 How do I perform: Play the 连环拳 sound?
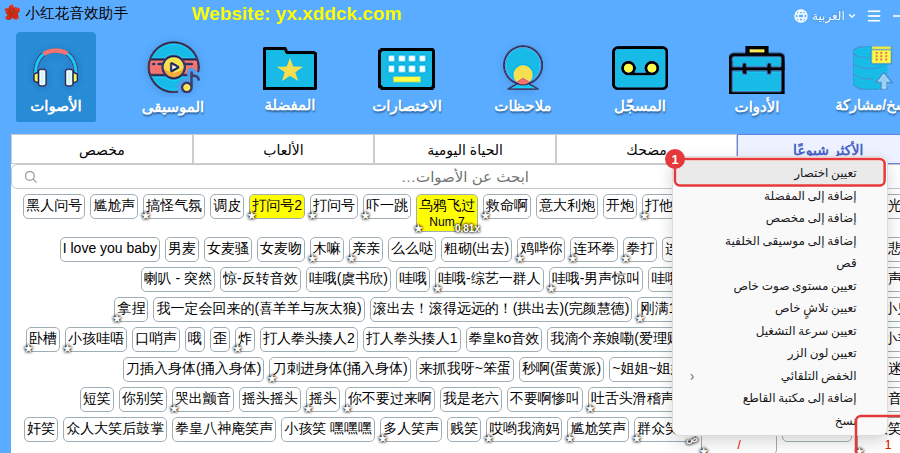[593, 249]
